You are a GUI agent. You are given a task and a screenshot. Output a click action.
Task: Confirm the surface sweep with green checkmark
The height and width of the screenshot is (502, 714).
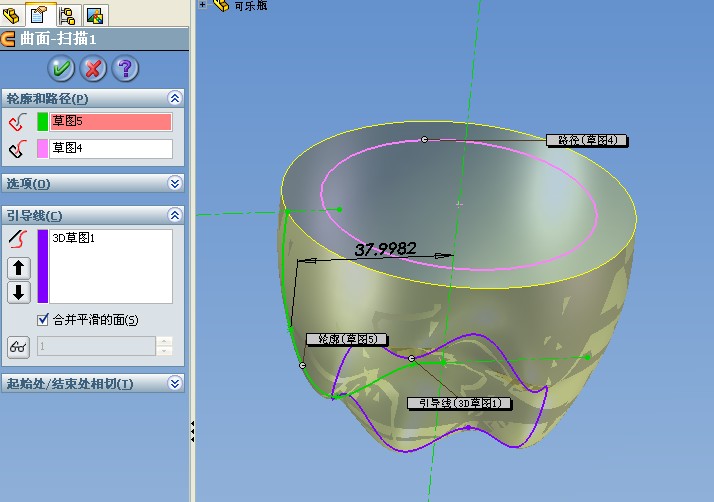(x=61, y=68)
